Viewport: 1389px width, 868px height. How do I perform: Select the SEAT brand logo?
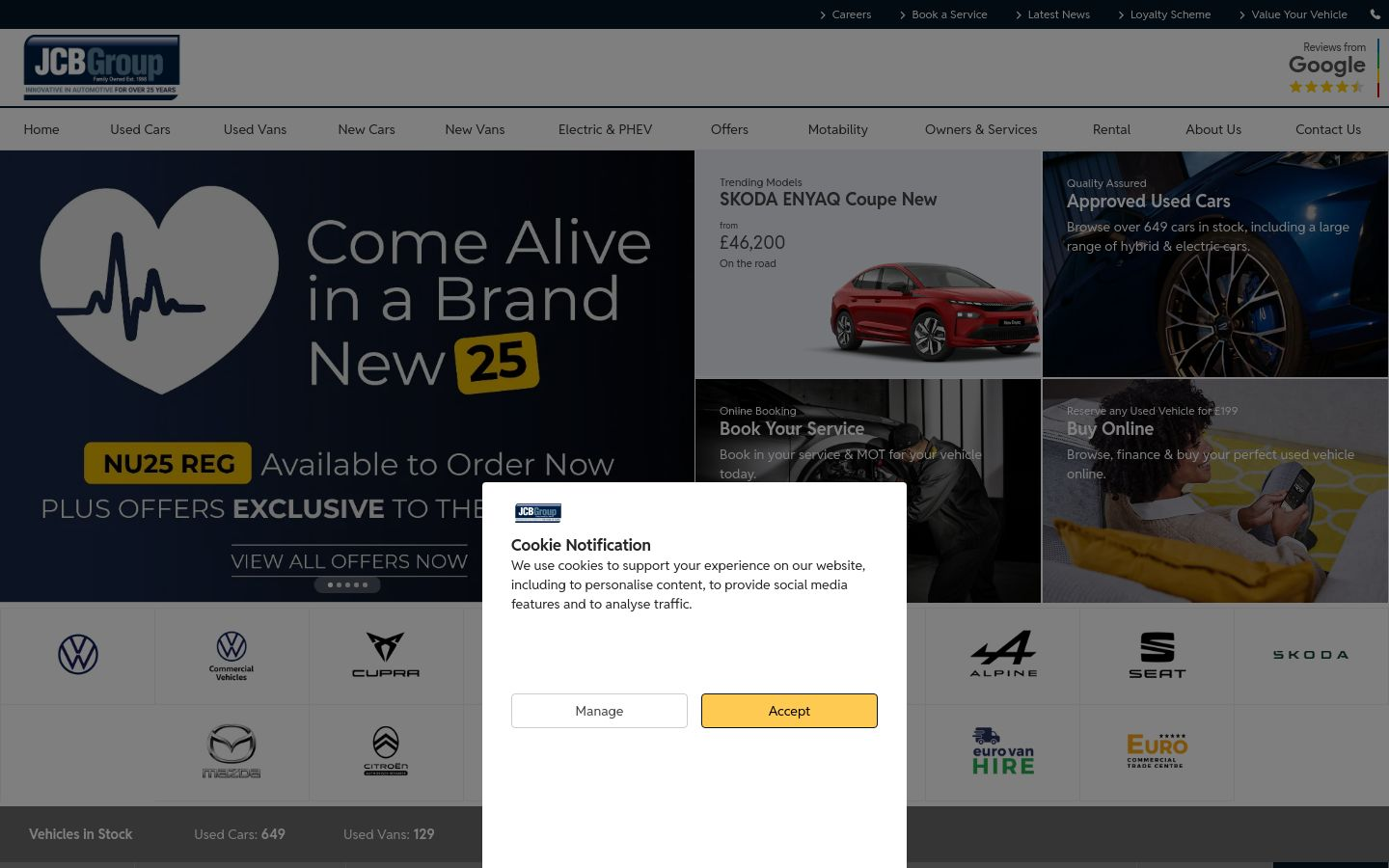point(1157,655)
